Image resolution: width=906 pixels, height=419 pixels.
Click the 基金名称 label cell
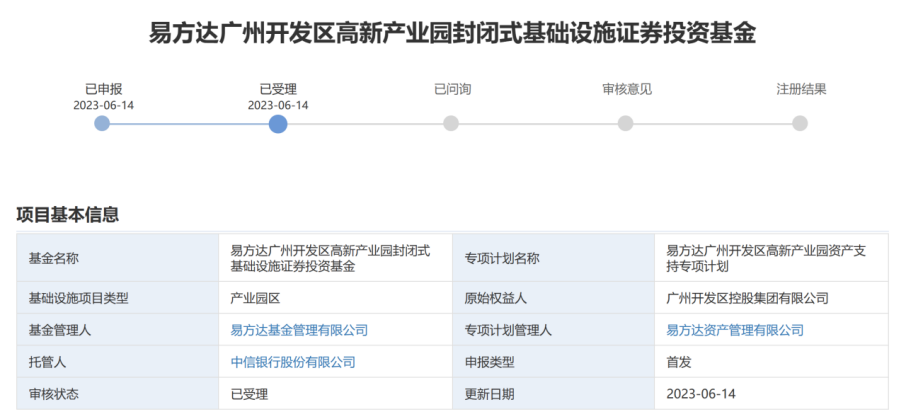pyautogui.click(x=118, y=258)
